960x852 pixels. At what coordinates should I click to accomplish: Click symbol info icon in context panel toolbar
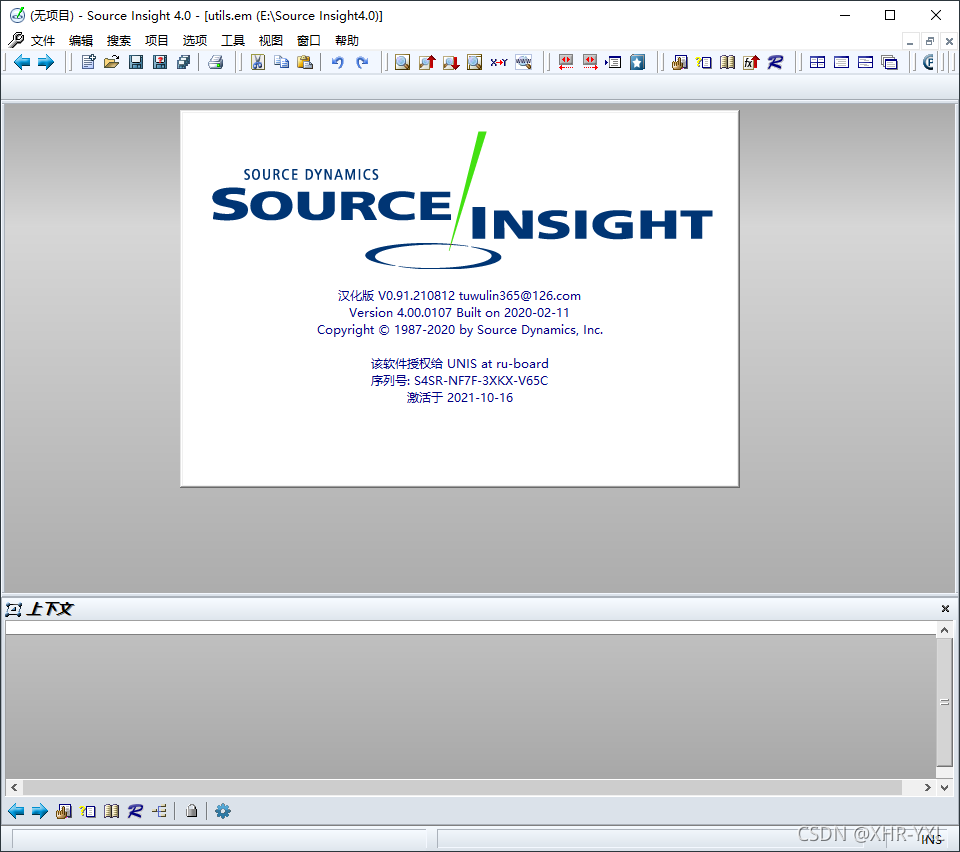click(x=88, y=811)
